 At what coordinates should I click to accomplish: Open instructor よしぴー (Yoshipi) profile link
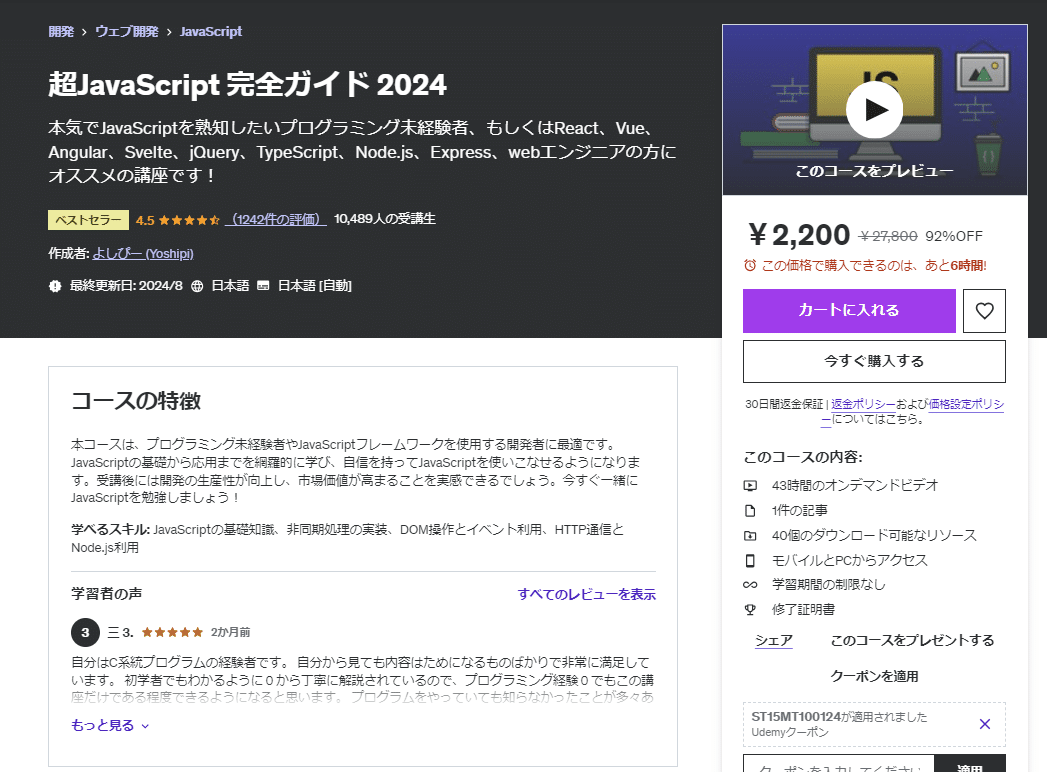(143, 254)
